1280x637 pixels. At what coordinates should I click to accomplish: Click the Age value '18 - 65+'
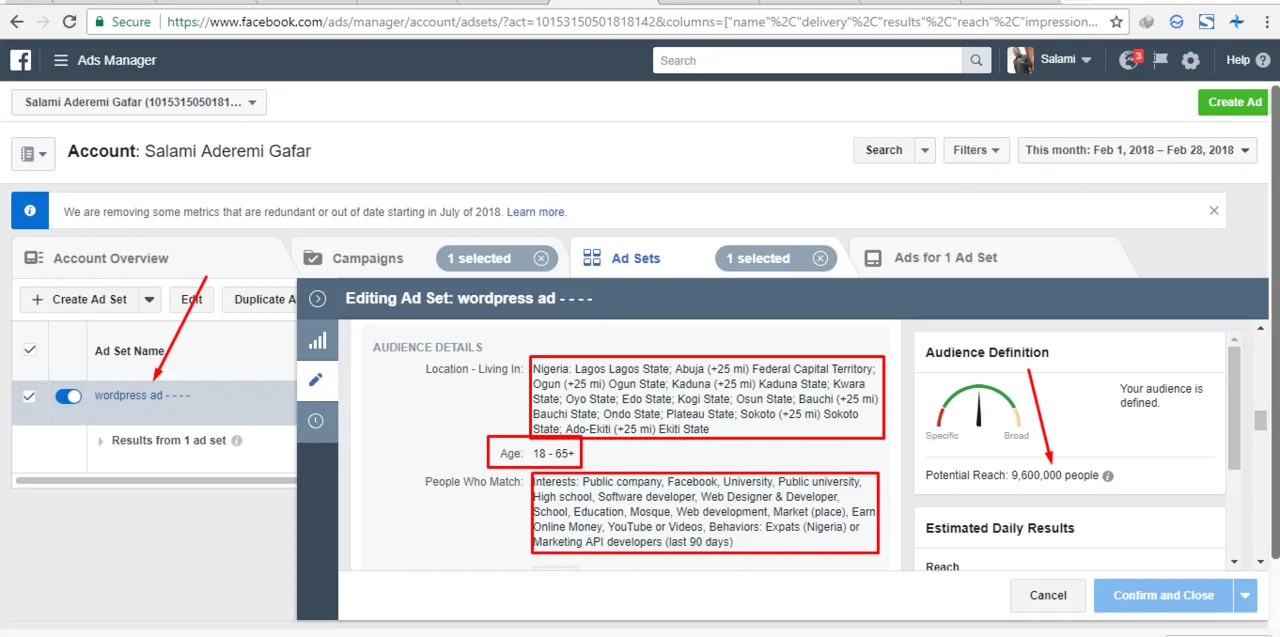555,454
